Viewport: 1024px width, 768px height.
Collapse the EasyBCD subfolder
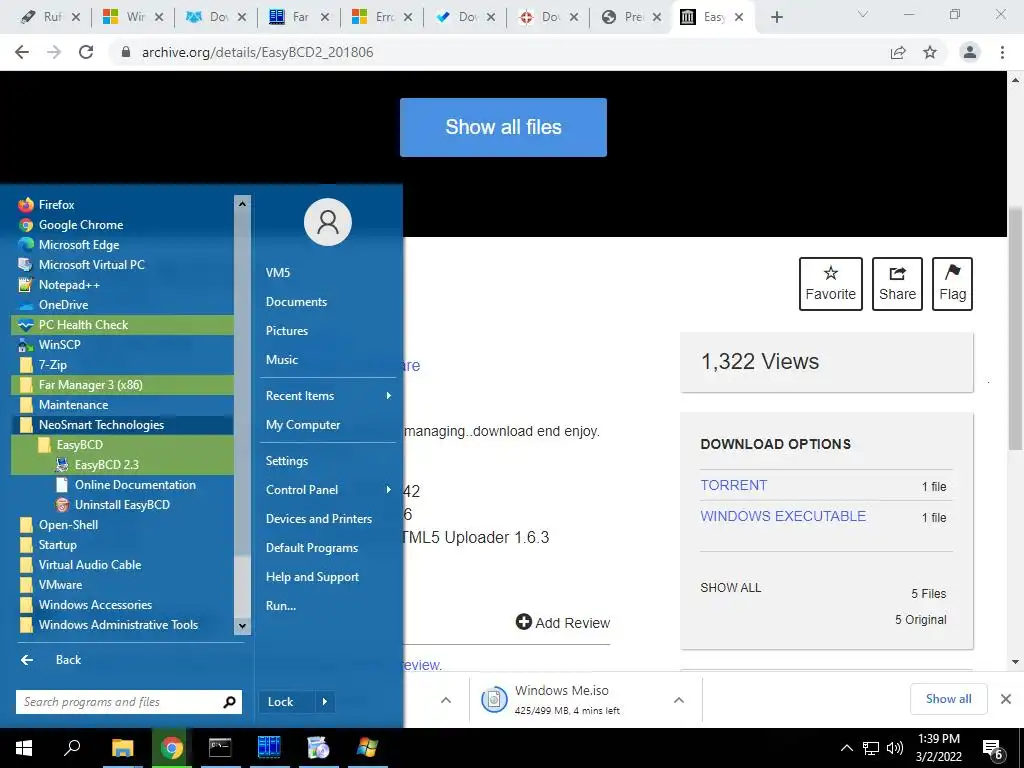pyautogui.click(x=122, y=445)
